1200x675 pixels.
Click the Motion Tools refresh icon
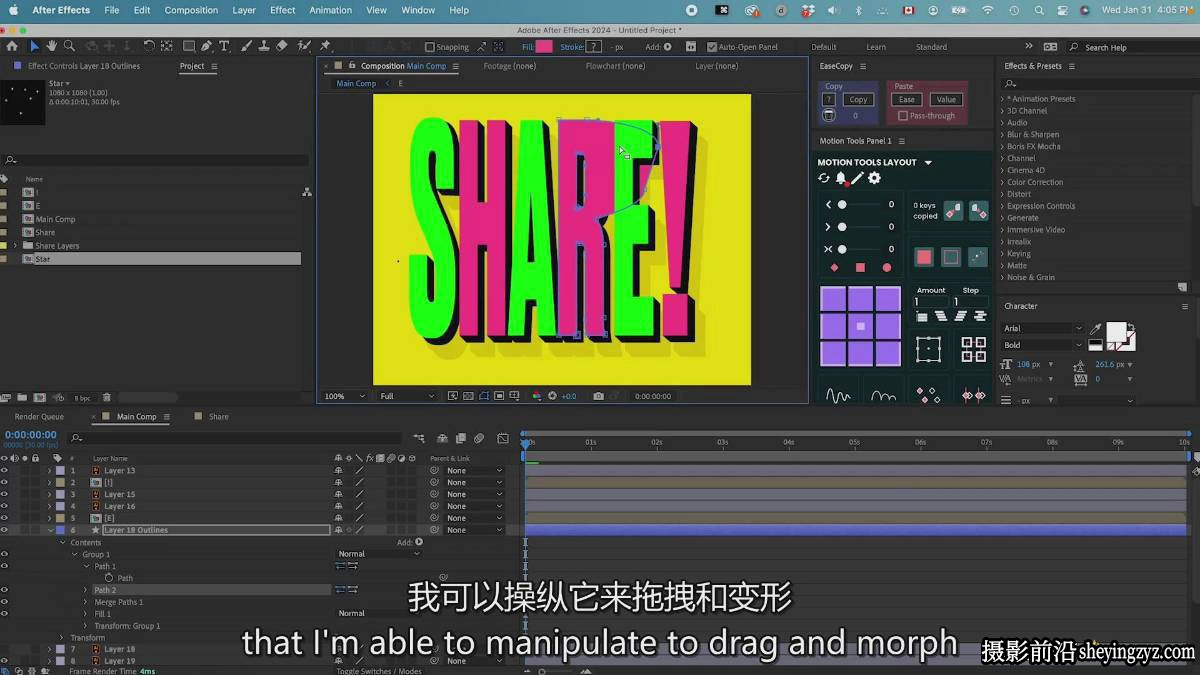824,178
